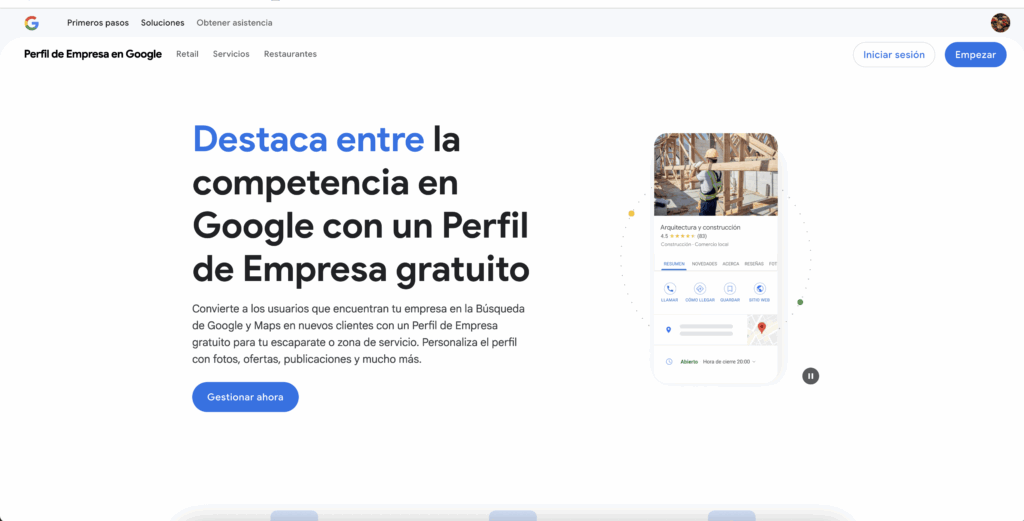Click the Google logo in the header
This screenshot has width=1024, height=521.
(31, 23)
